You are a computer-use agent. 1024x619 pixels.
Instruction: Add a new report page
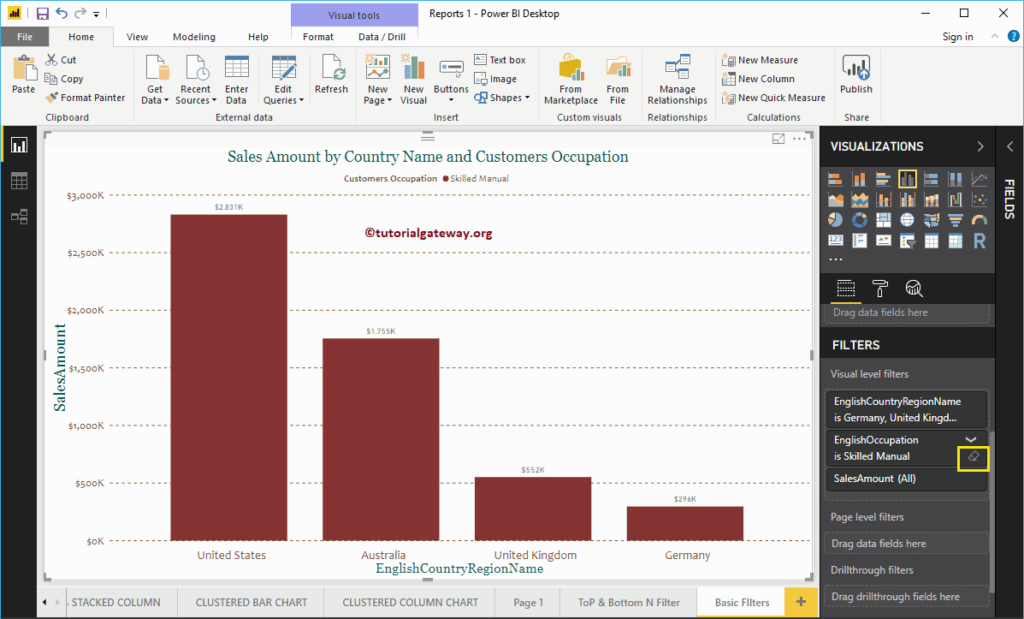[801, 602]
